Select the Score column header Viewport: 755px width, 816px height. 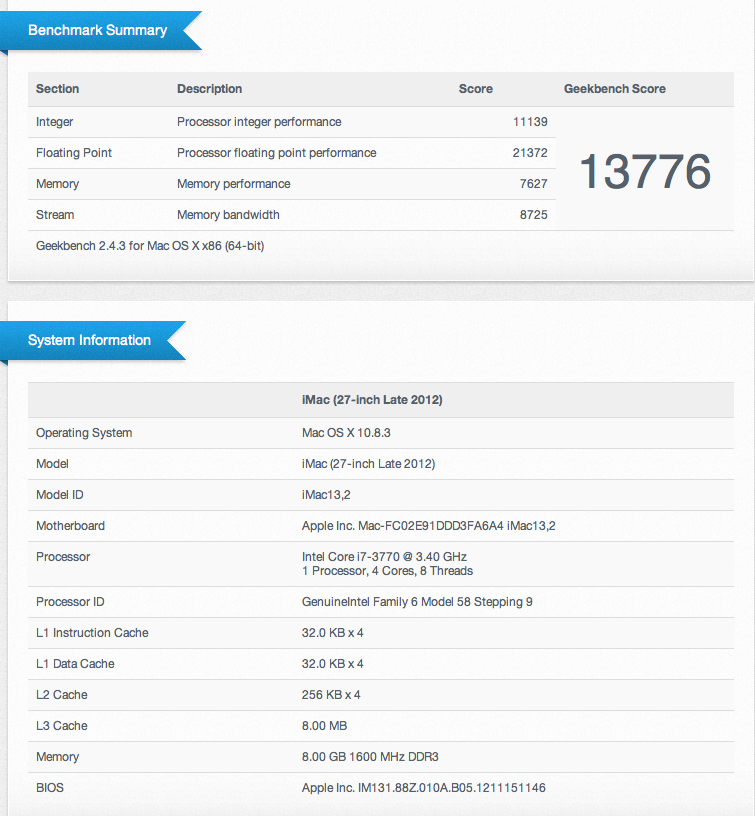click(476, 89)
